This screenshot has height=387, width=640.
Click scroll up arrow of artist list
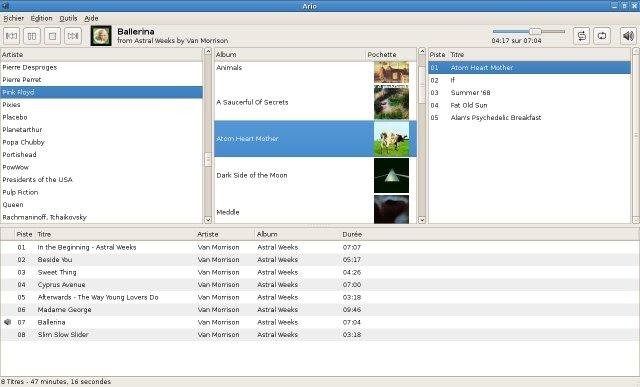click(x=208, y=52)
